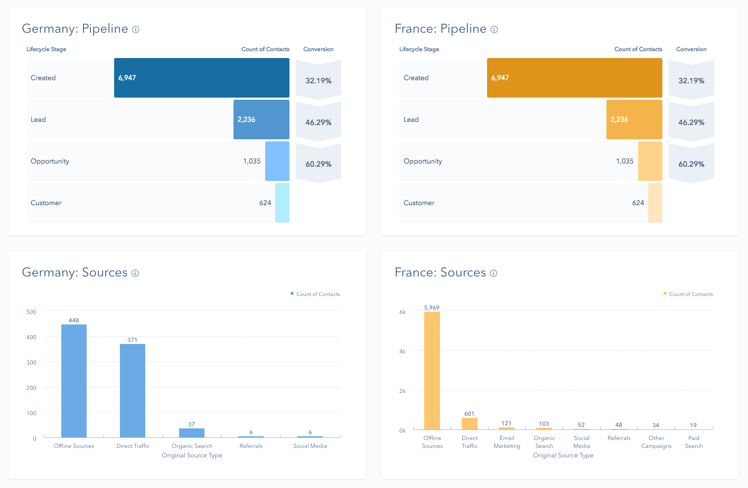Select the Germany Customer funnel bar
Screen dimensions: 748x488
(x=282, y=203)
